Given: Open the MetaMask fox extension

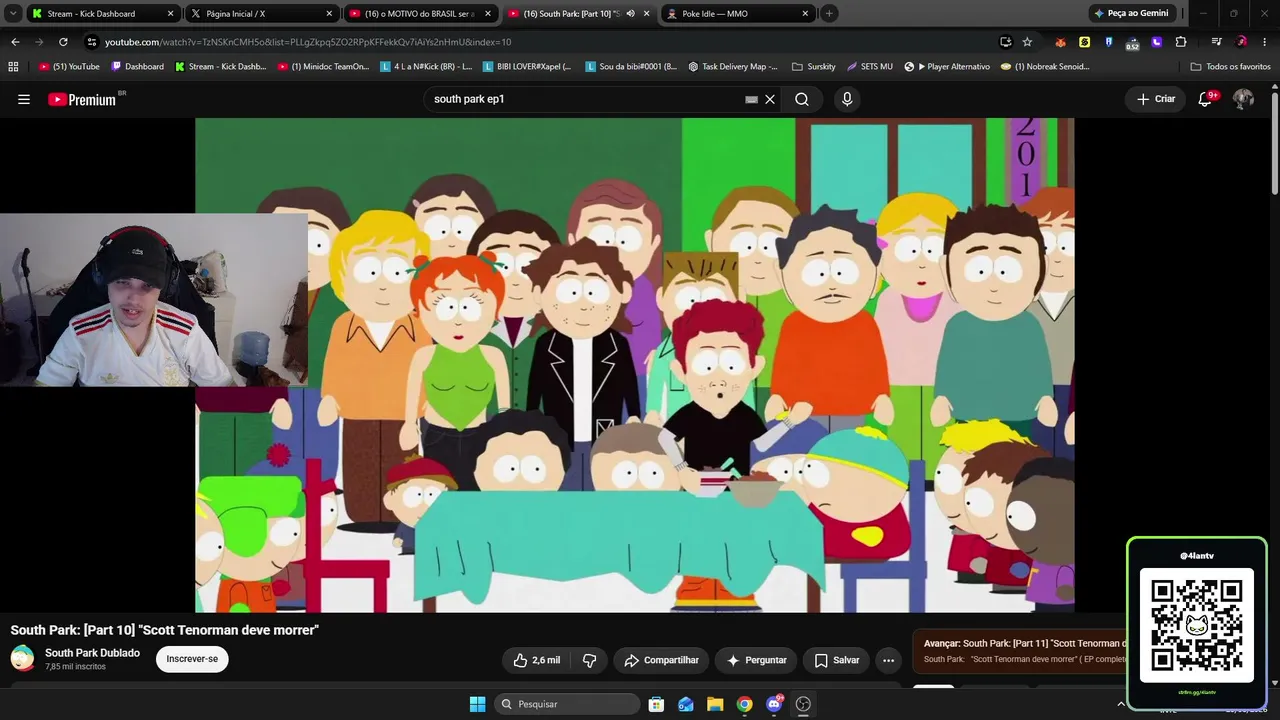Looking at the screenshot, I should click(x=1060, y=42).
